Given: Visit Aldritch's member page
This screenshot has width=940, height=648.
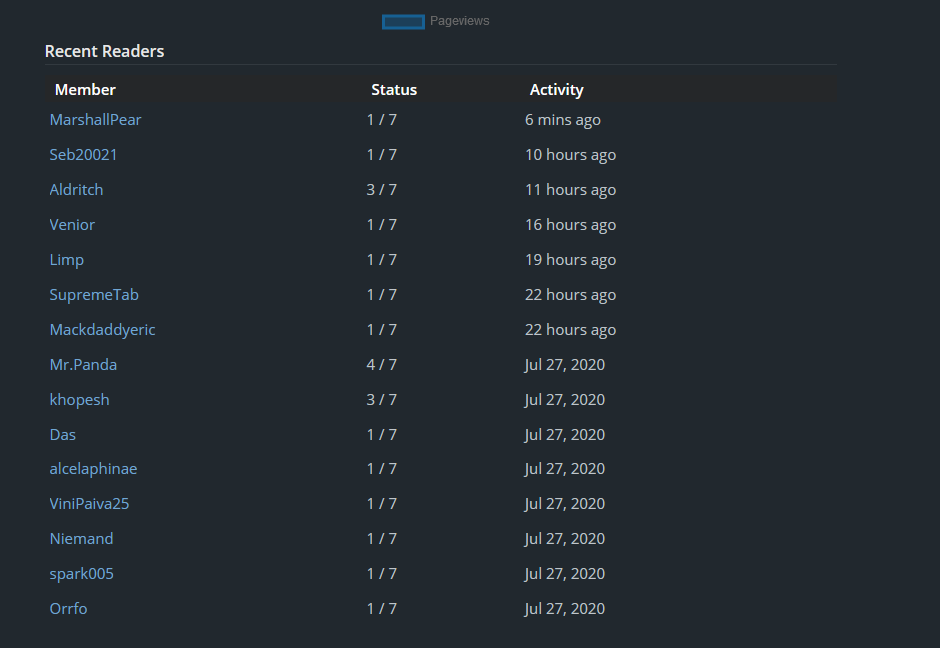Looking at the screenshot, I should 76,190.
